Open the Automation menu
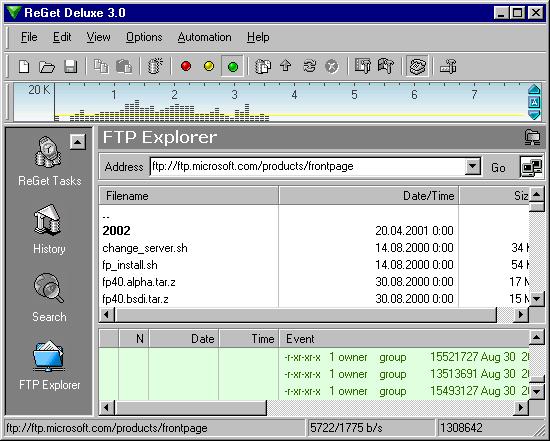 pos(204,37)
